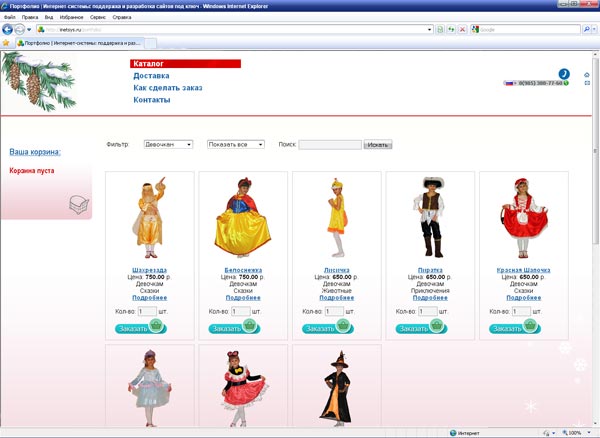This screenshot has width=600, height=438.
Task: Click the browser Forward arrow button
Action: 20,29
